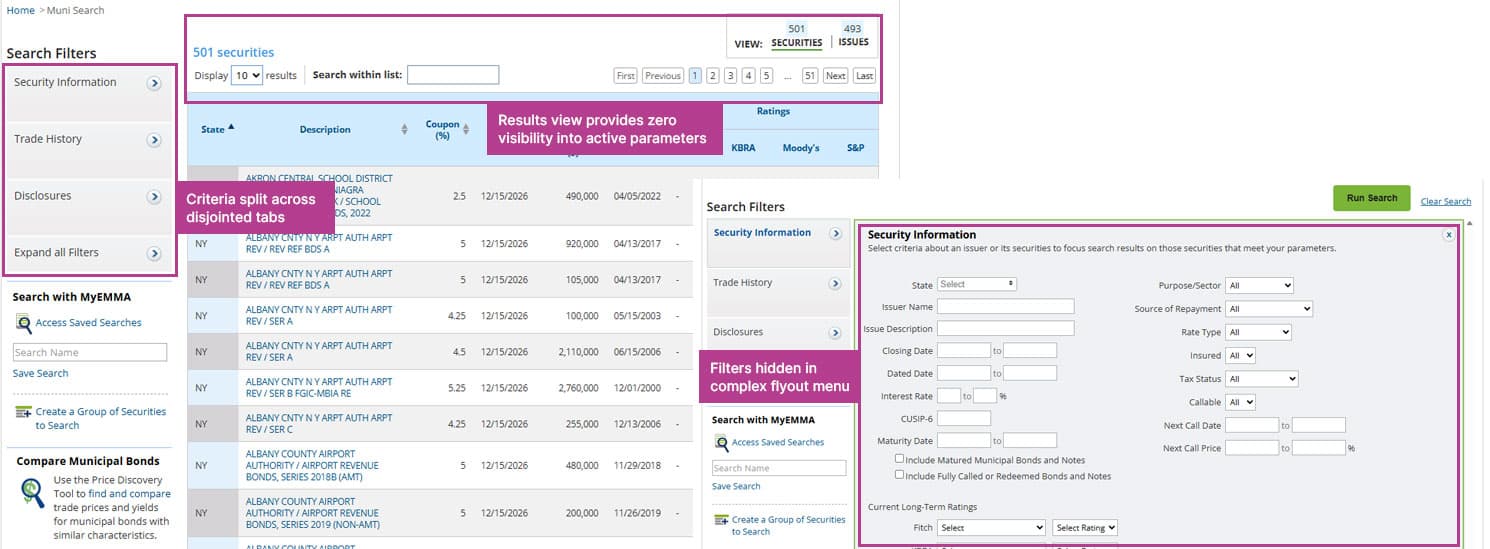Open Akron Central School District bond link
The image size is (1490, 549).
(320, 198)
